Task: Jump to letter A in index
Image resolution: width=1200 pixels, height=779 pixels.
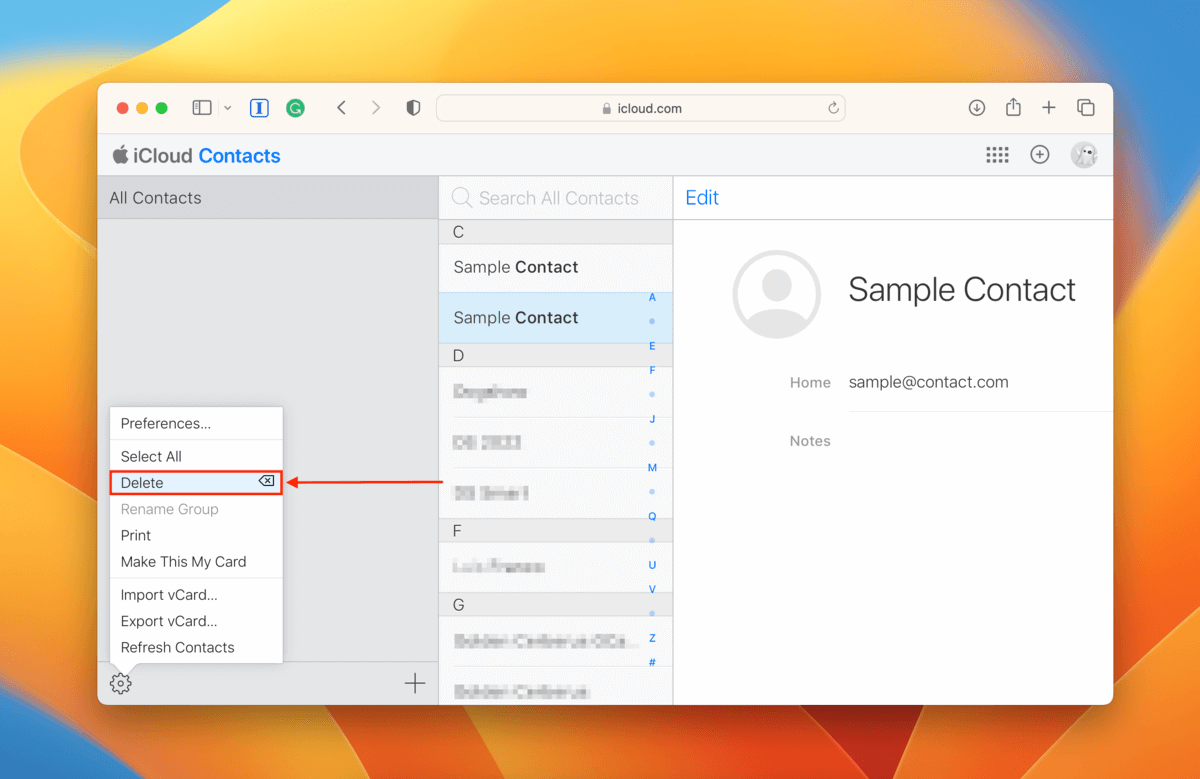Action: click(652, 298)
